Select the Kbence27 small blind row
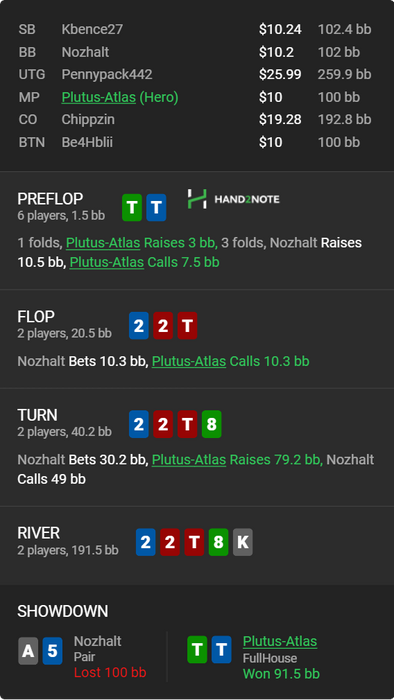The image size is (394, 700). [x=197, y=29]
